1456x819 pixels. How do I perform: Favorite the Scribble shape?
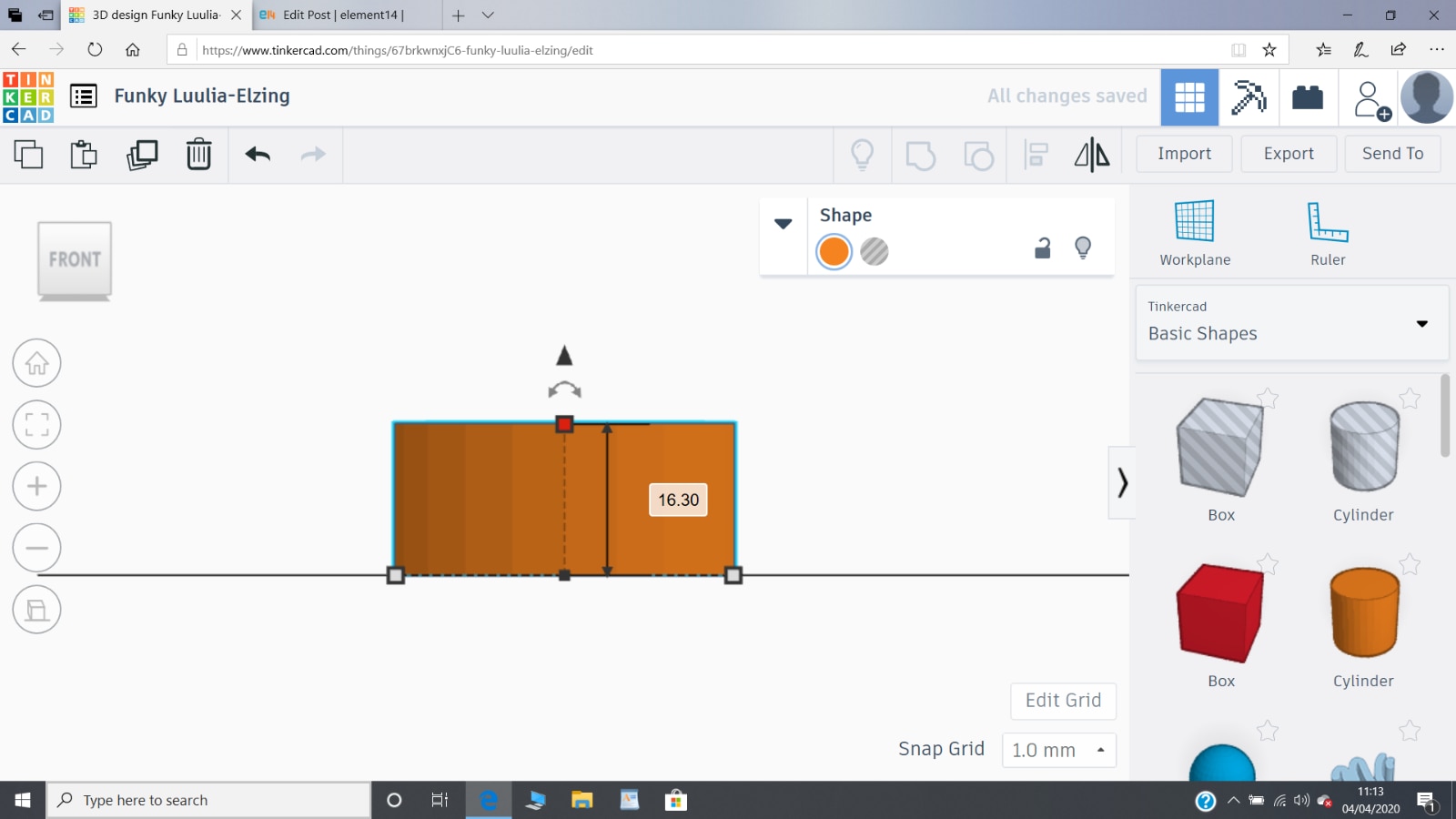point(1410,730)
